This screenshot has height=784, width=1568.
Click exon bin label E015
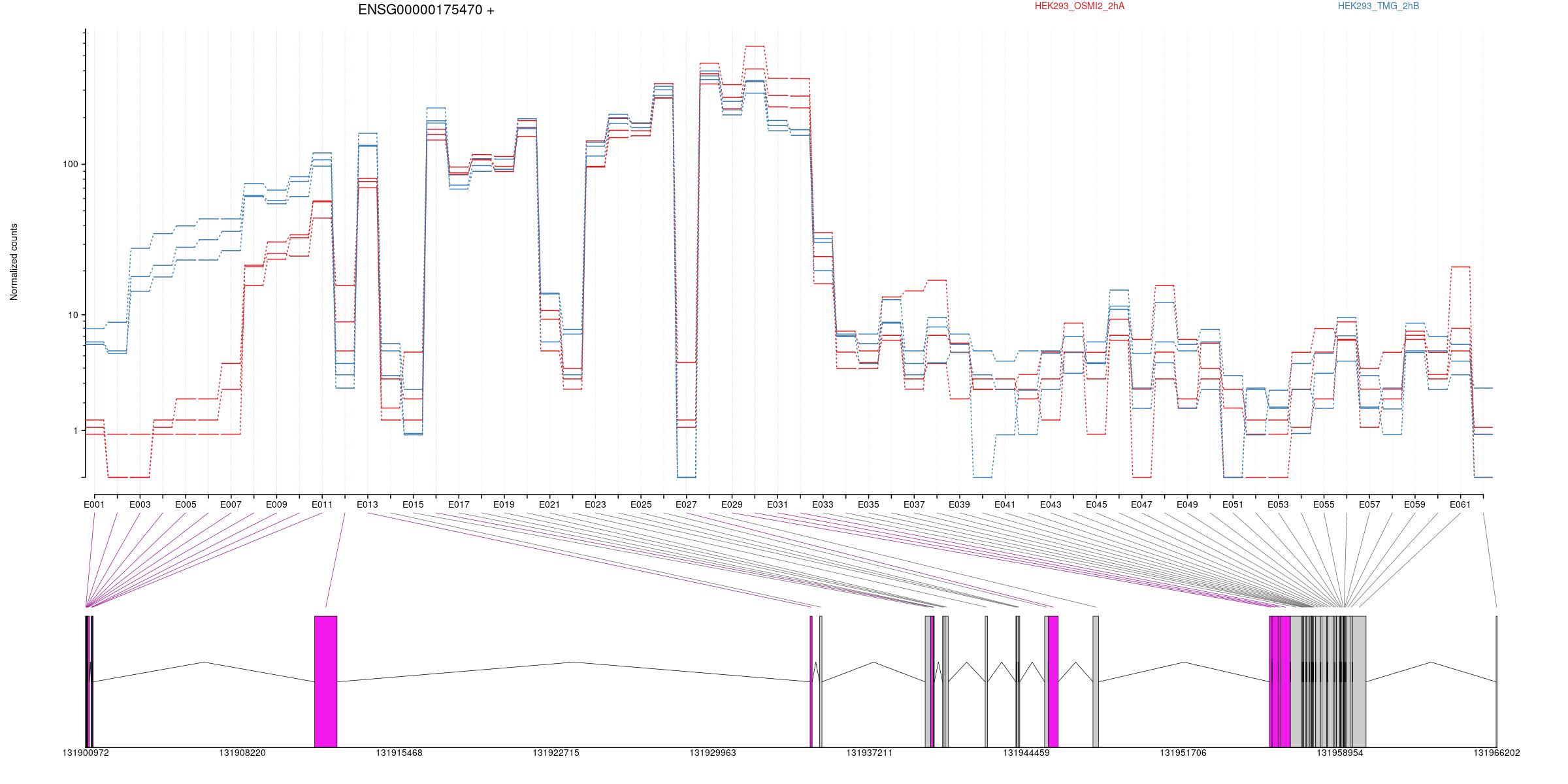pos(413,504)
